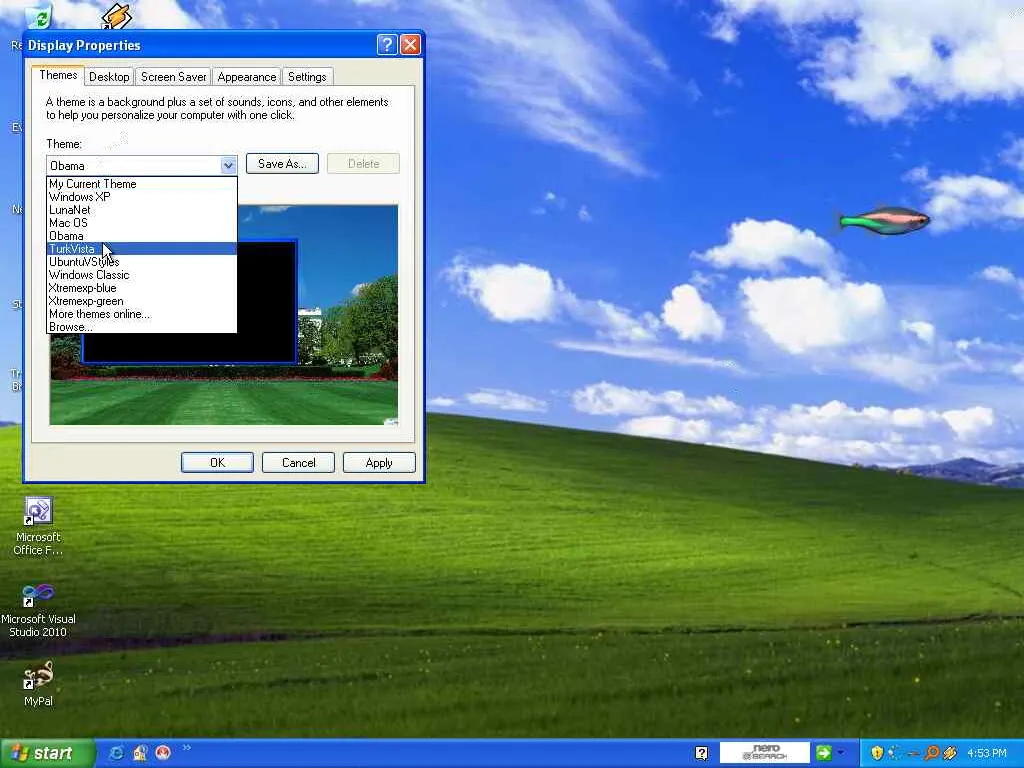Open the Microsoft Office F... desktop shortcut
Image resolution: width=1024 pixels, height=768 pixels.
click(38, 526)
